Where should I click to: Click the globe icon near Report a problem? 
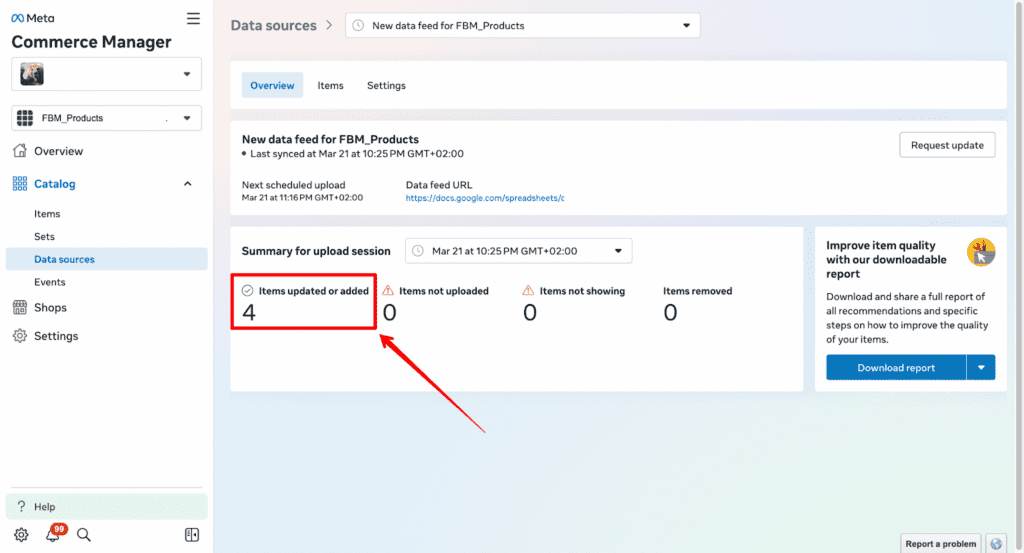coord(996,543)
